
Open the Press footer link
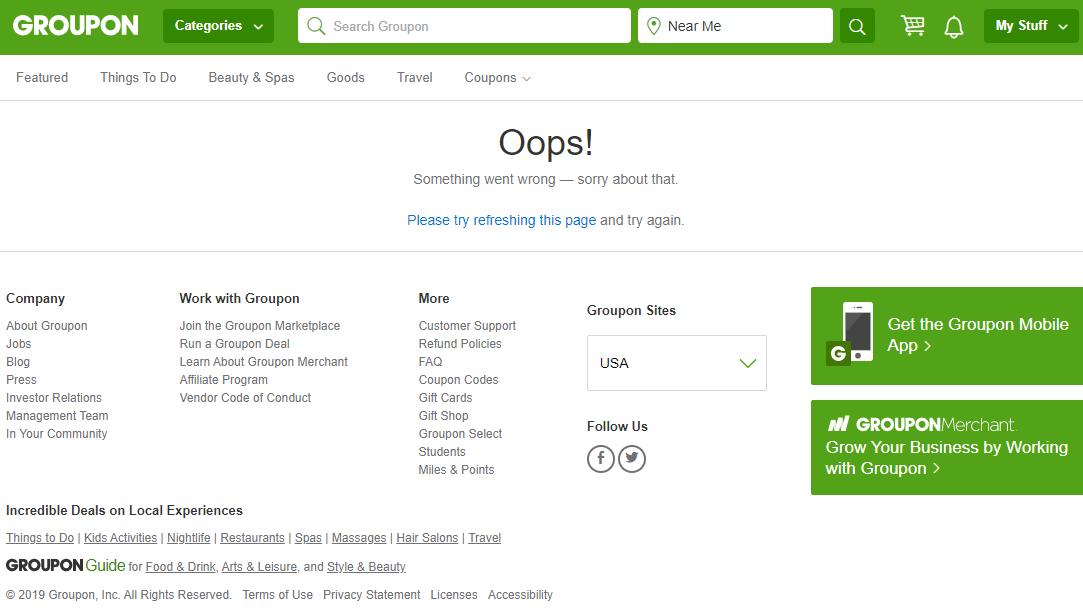click(21, 380)
